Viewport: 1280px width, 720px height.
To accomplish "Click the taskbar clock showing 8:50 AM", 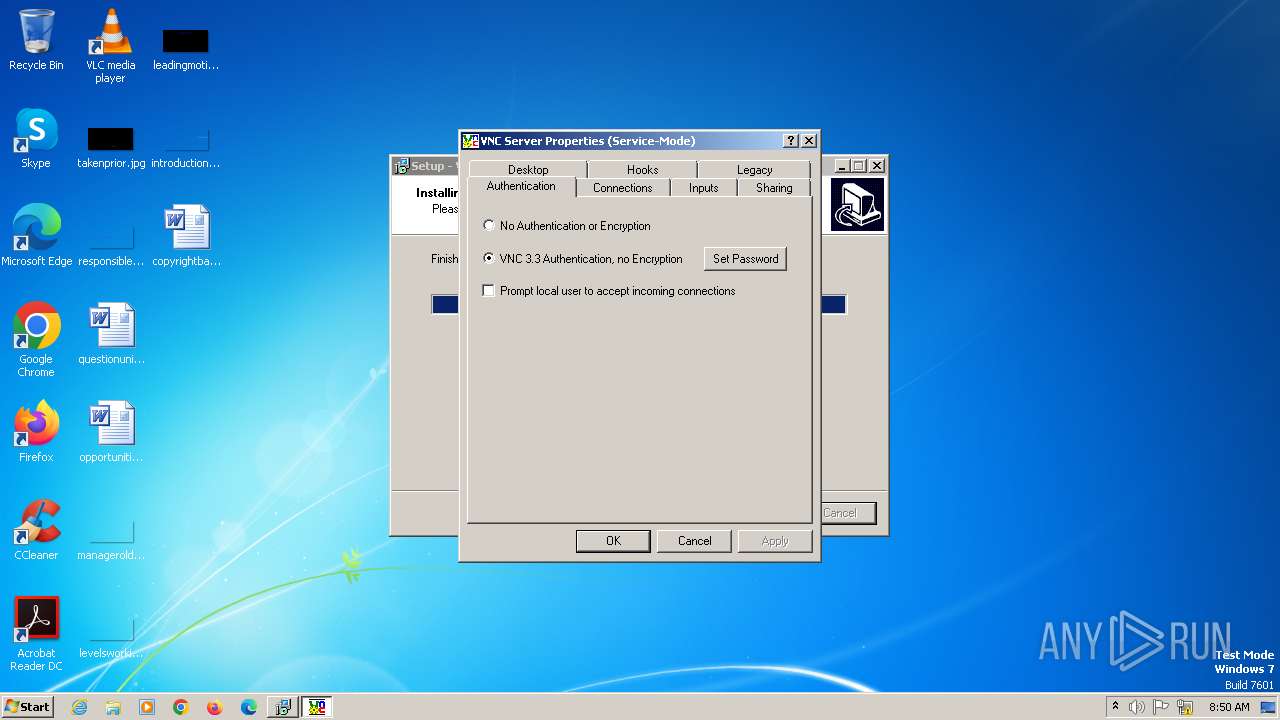I will [x=1229, y=707].
